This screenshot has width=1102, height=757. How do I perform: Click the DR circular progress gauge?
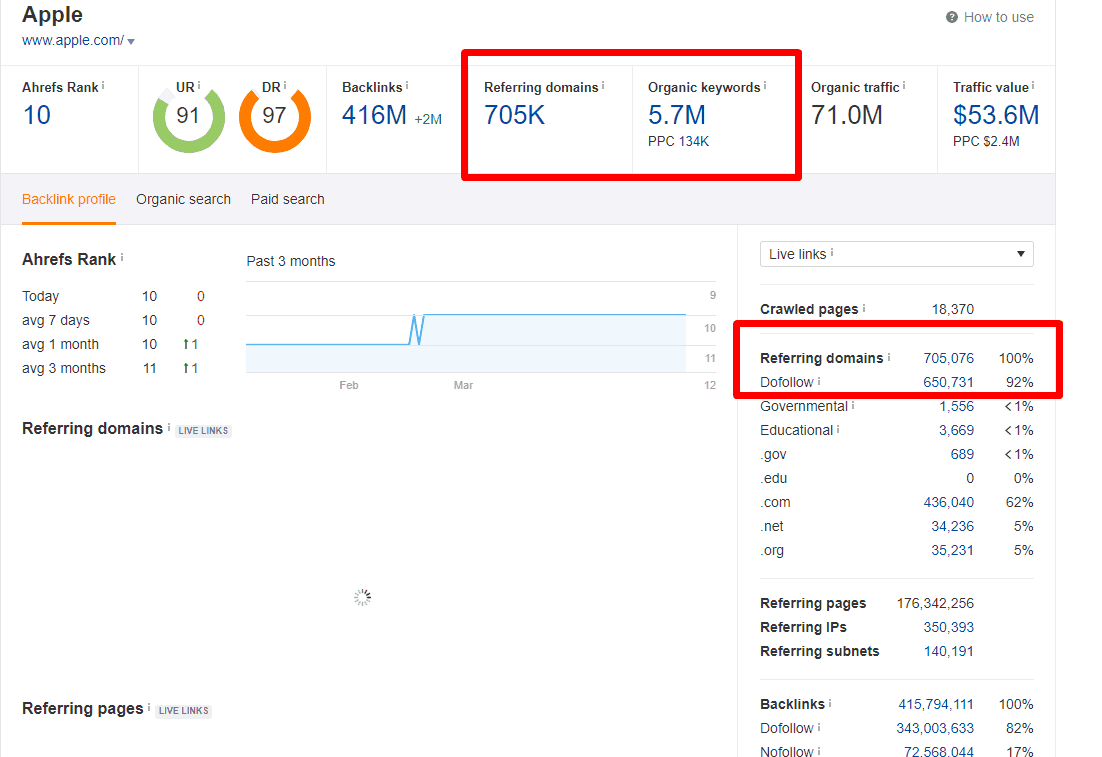[x=275, y=118]
